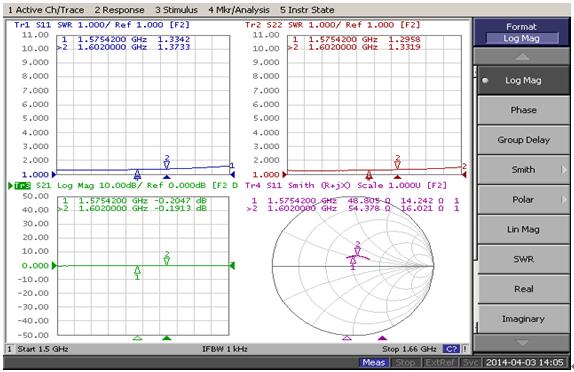This screenshot has width=574, height=372.
Task: Click the blue reference level arrow on Tr1
Action: pyautogui.click(x=54, y=175)
